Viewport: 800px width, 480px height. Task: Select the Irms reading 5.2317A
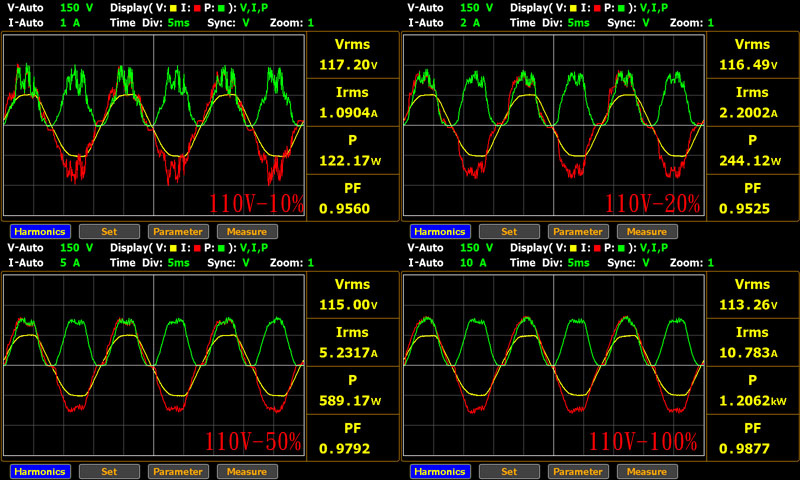pos(348,352)
